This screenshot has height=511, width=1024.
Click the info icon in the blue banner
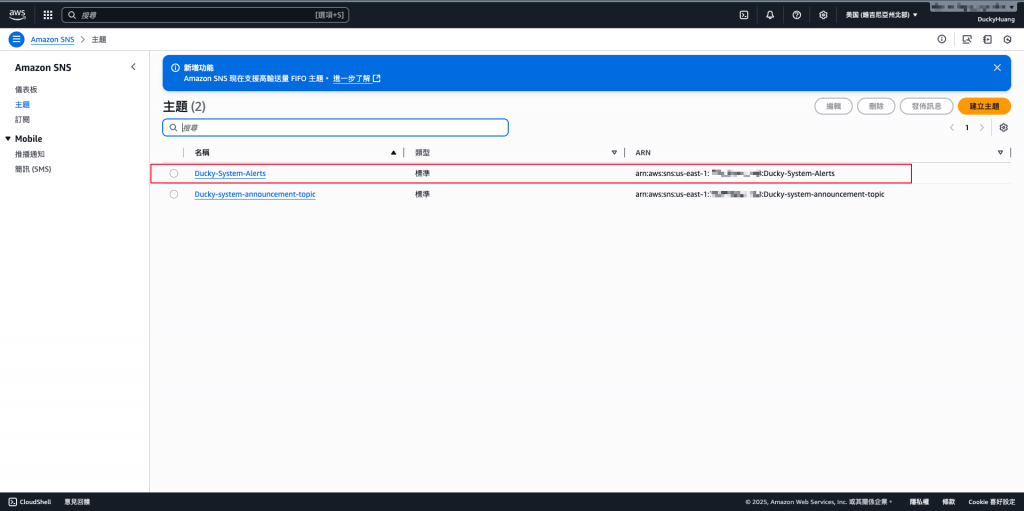click(x=175, y=67)
